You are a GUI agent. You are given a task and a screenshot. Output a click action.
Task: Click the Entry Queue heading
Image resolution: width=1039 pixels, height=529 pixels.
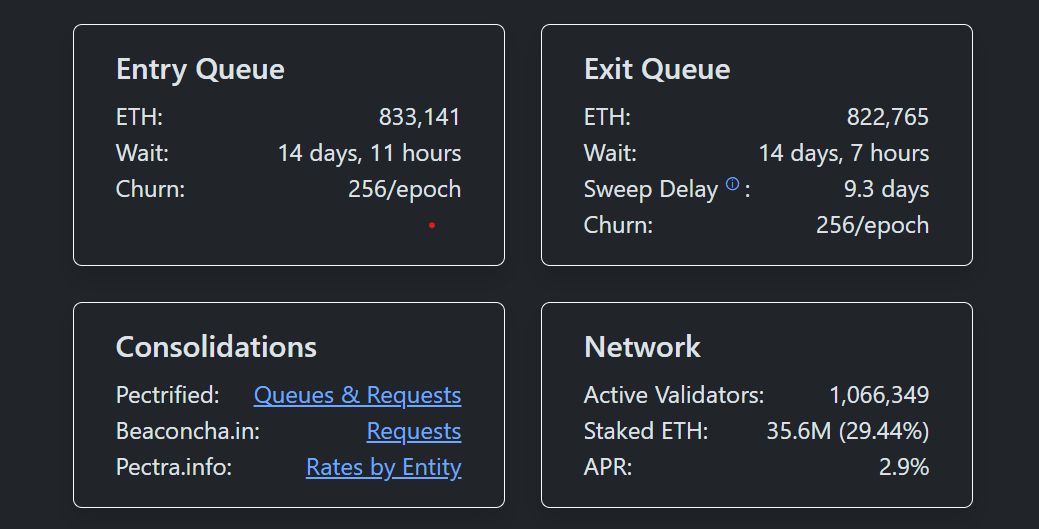(x=200, y=69)
